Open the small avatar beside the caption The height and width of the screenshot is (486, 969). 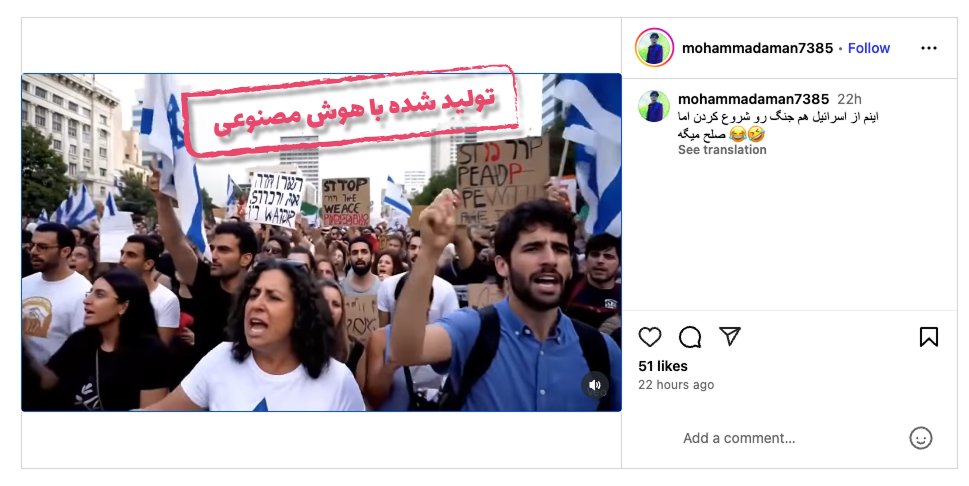click(x=654, y=106)
